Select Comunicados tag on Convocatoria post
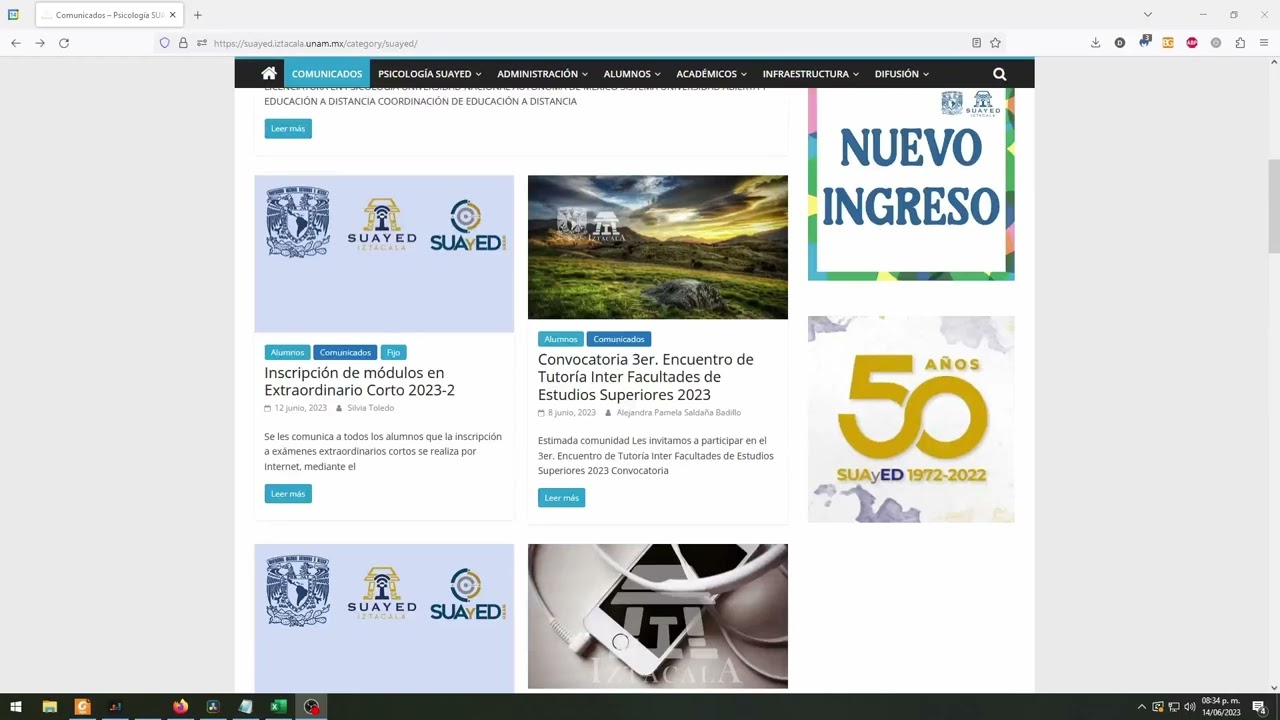The height and width of the screenshot is (720, 1280). click(x=619, y=339)
